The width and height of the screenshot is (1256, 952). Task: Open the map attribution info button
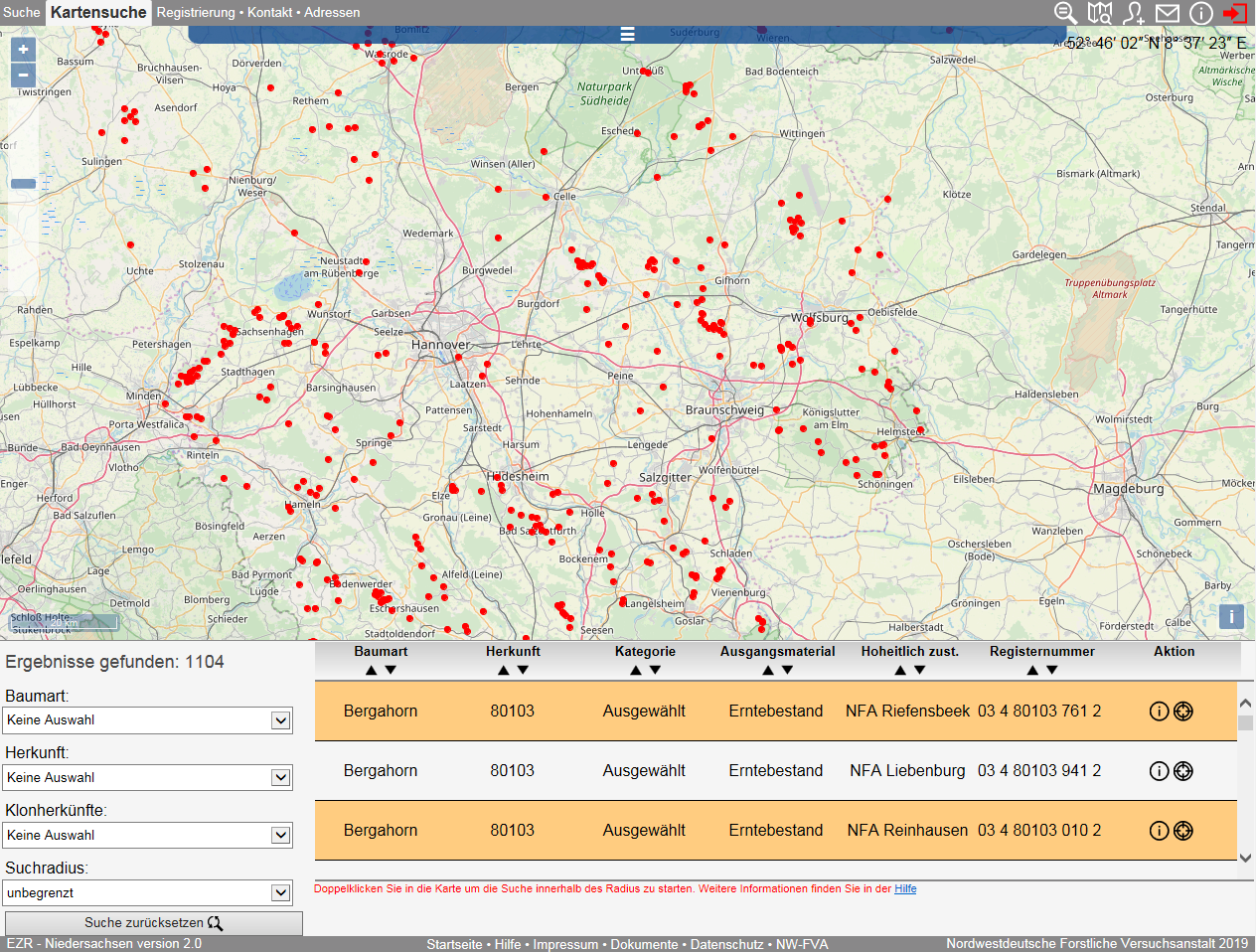(x=1231, y=616)
